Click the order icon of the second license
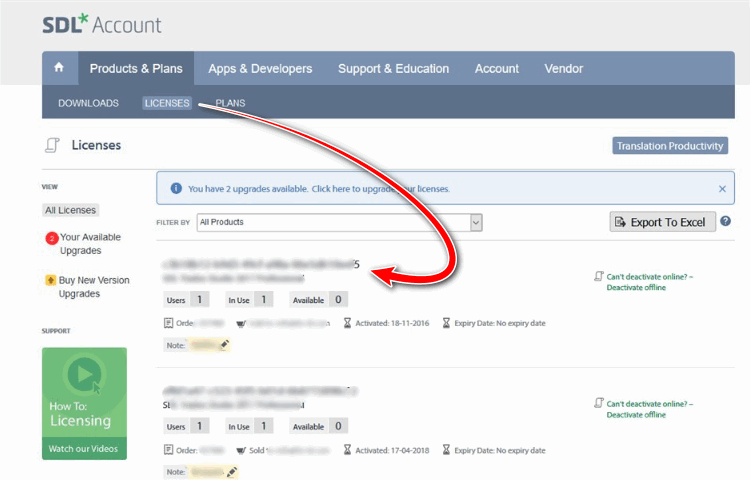This screenshot has width=750, height=480. (168, 450)
